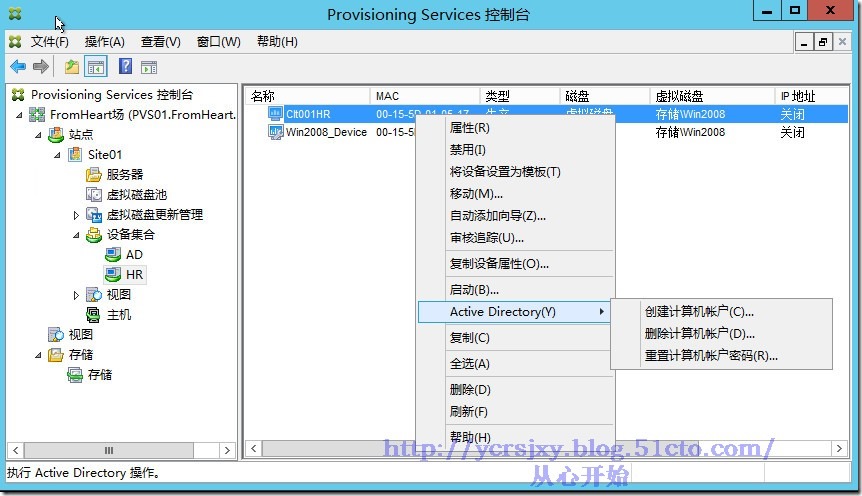
Task: Sort by the 虚拟磁盘 column header
Action: [x=712, y=96]
